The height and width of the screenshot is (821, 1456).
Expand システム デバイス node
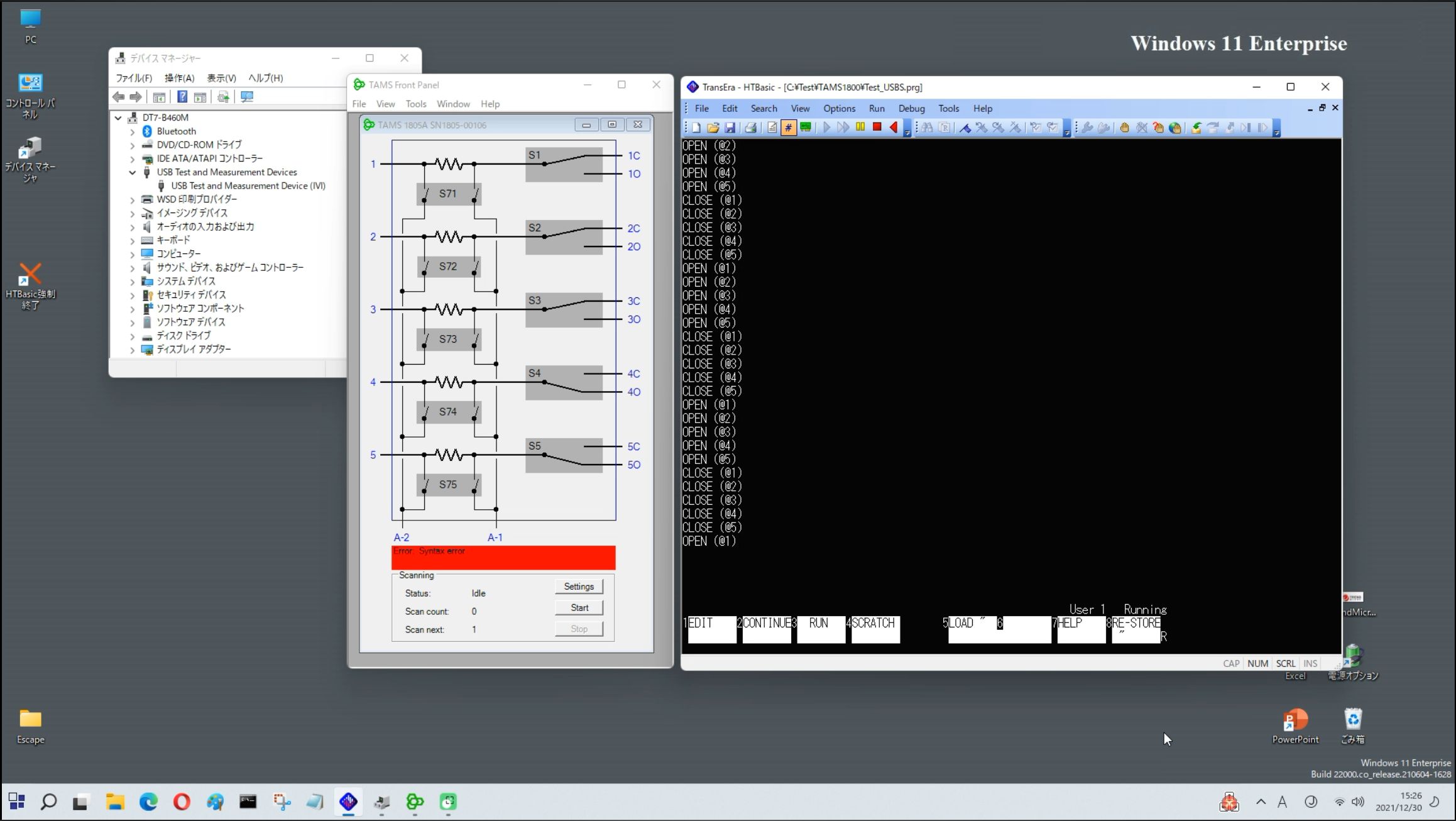(x=132, y=281)
